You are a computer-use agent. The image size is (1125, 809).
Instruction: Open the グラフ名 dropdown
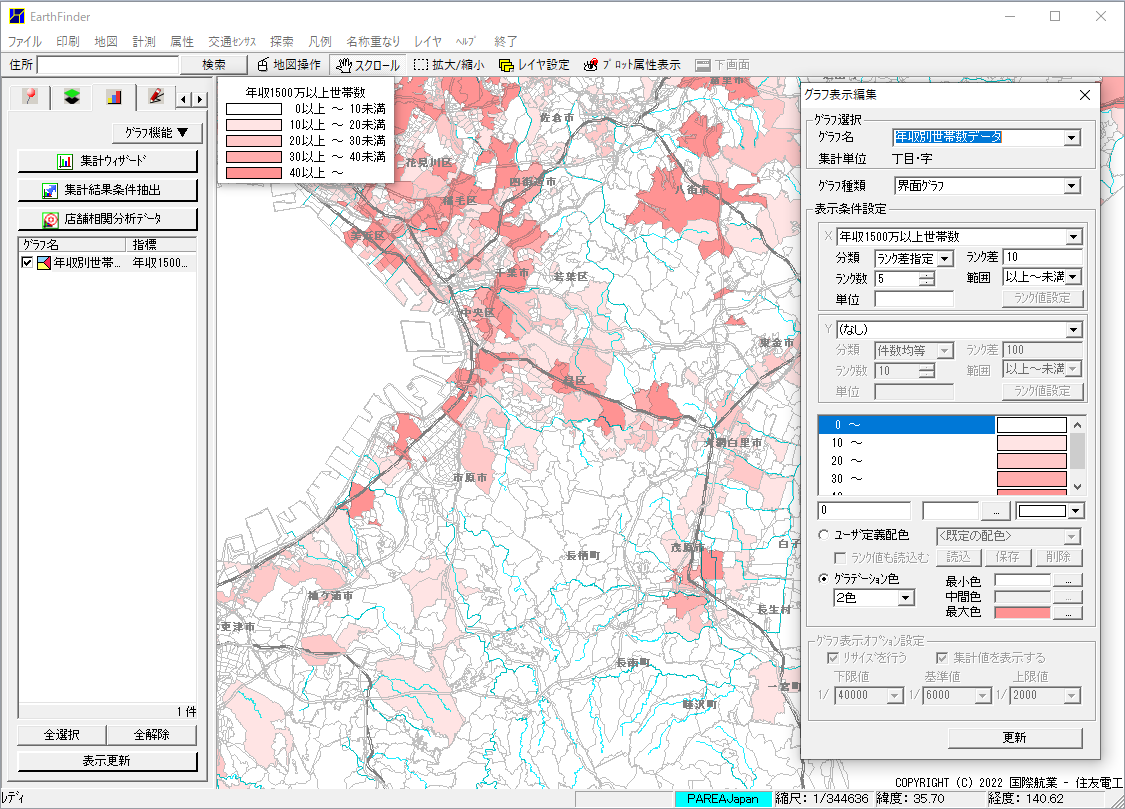click(x=1072, y=137)
